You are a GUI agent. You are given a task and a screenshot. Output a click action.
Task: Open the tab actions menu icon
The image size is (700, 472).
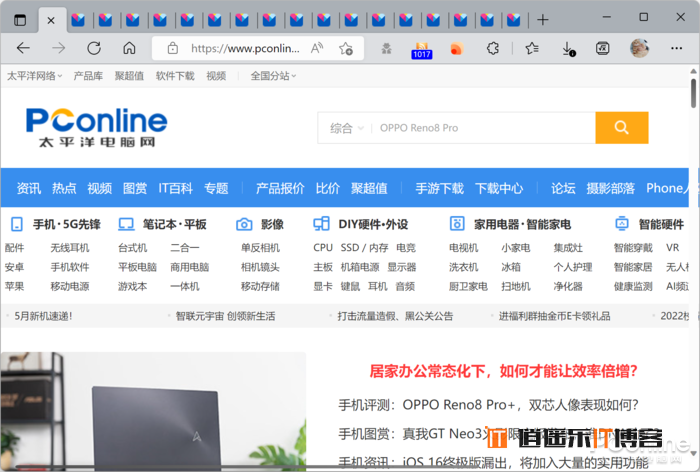(x=20, y=19)
